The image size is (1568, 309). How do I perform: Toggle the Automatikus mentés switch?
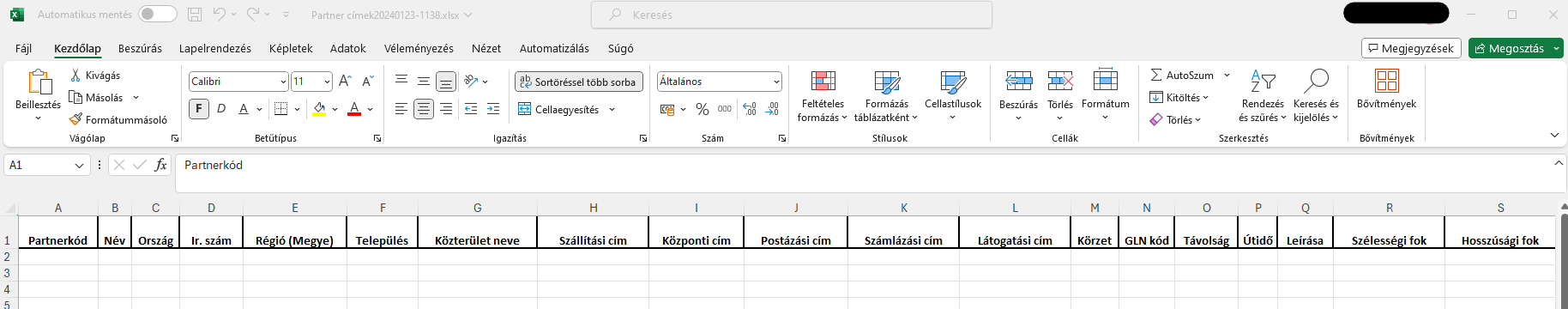pyautogui.click(x=157, y=15)
